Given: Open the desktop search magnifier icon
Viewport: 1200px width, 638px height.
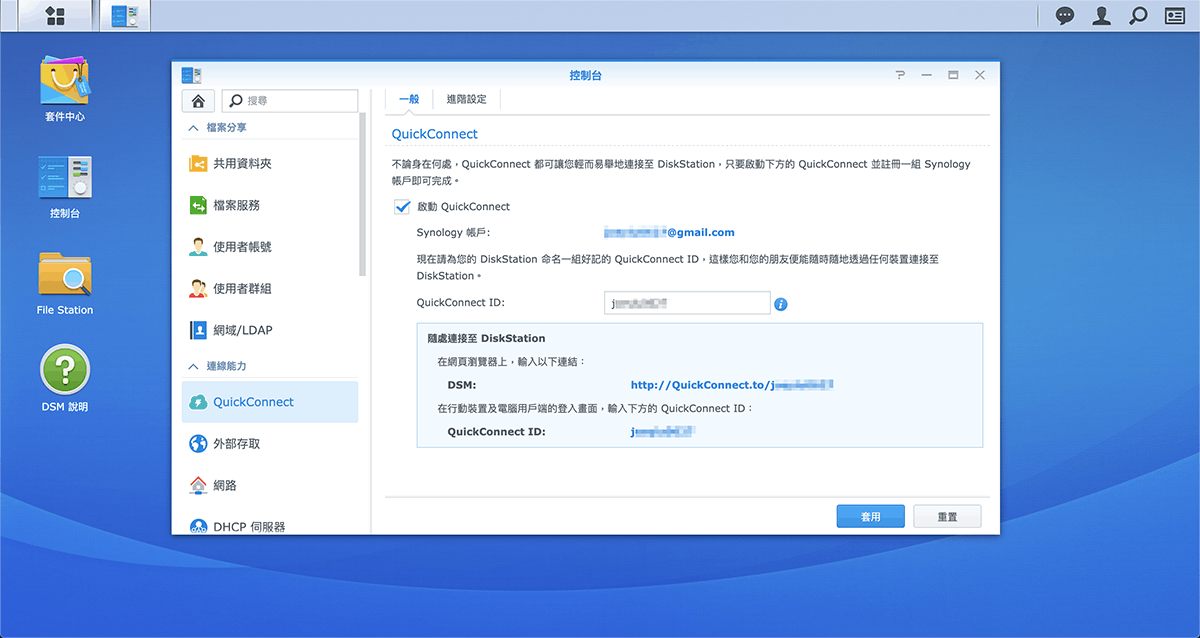Looking at the screenshot, I should tap(1138, 16).
